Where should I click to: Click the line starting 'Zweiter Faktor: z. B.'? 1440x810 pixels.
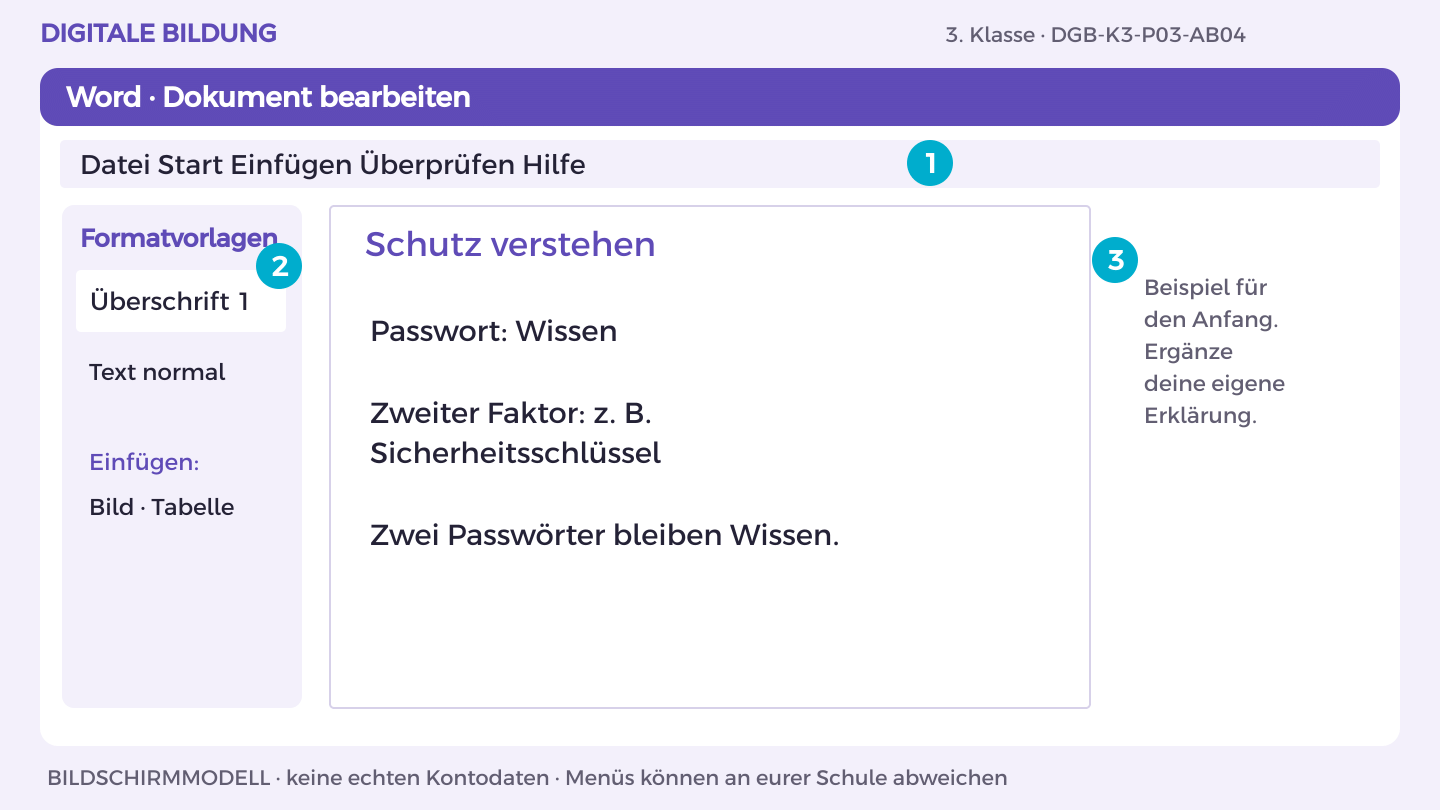(511, 413)
